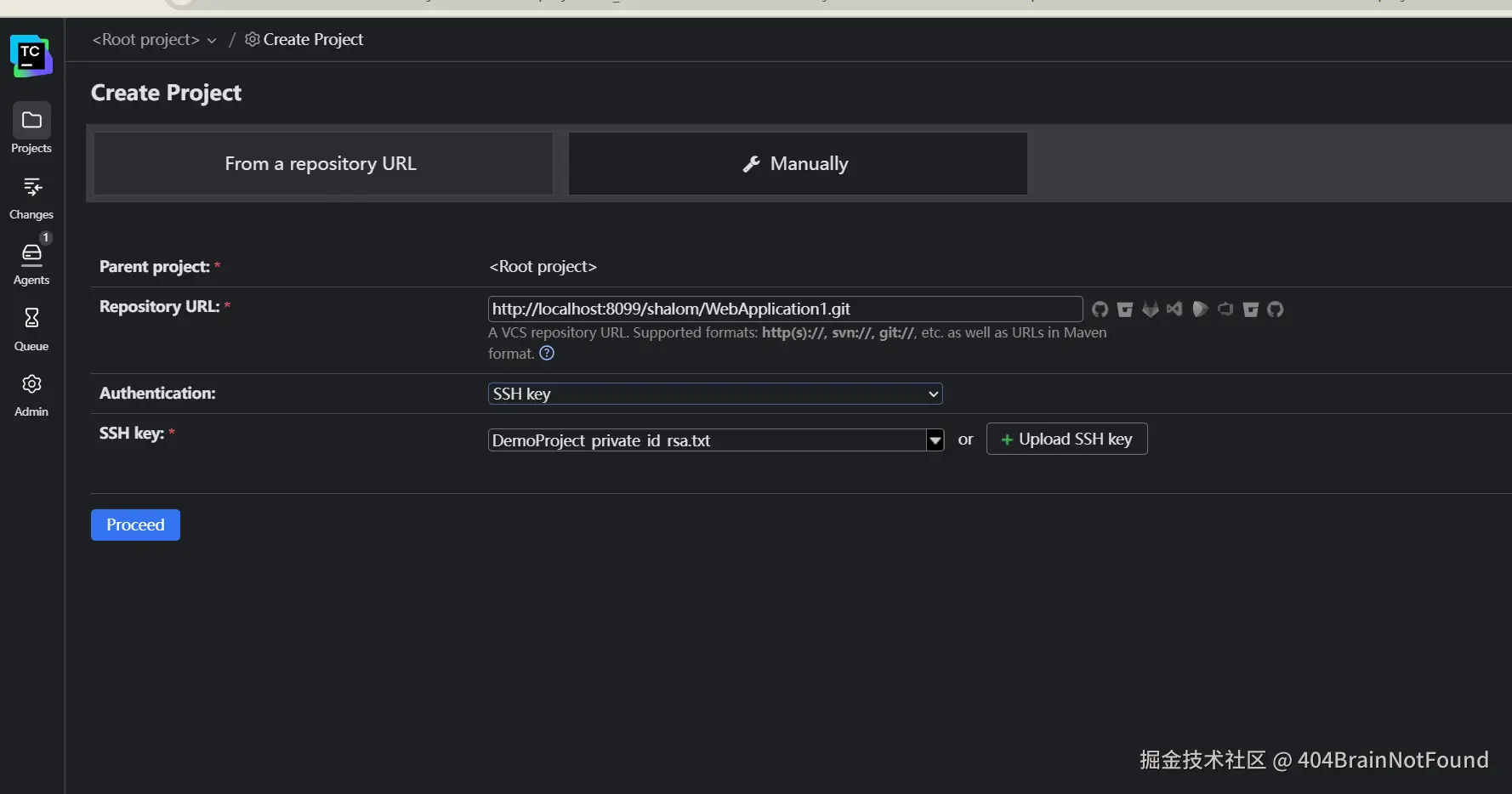Image resolution: width=1512 pixels, height=794 pixels.
Task: Click the Visual Studio repository icon
Action: (x=1174, y=309)
